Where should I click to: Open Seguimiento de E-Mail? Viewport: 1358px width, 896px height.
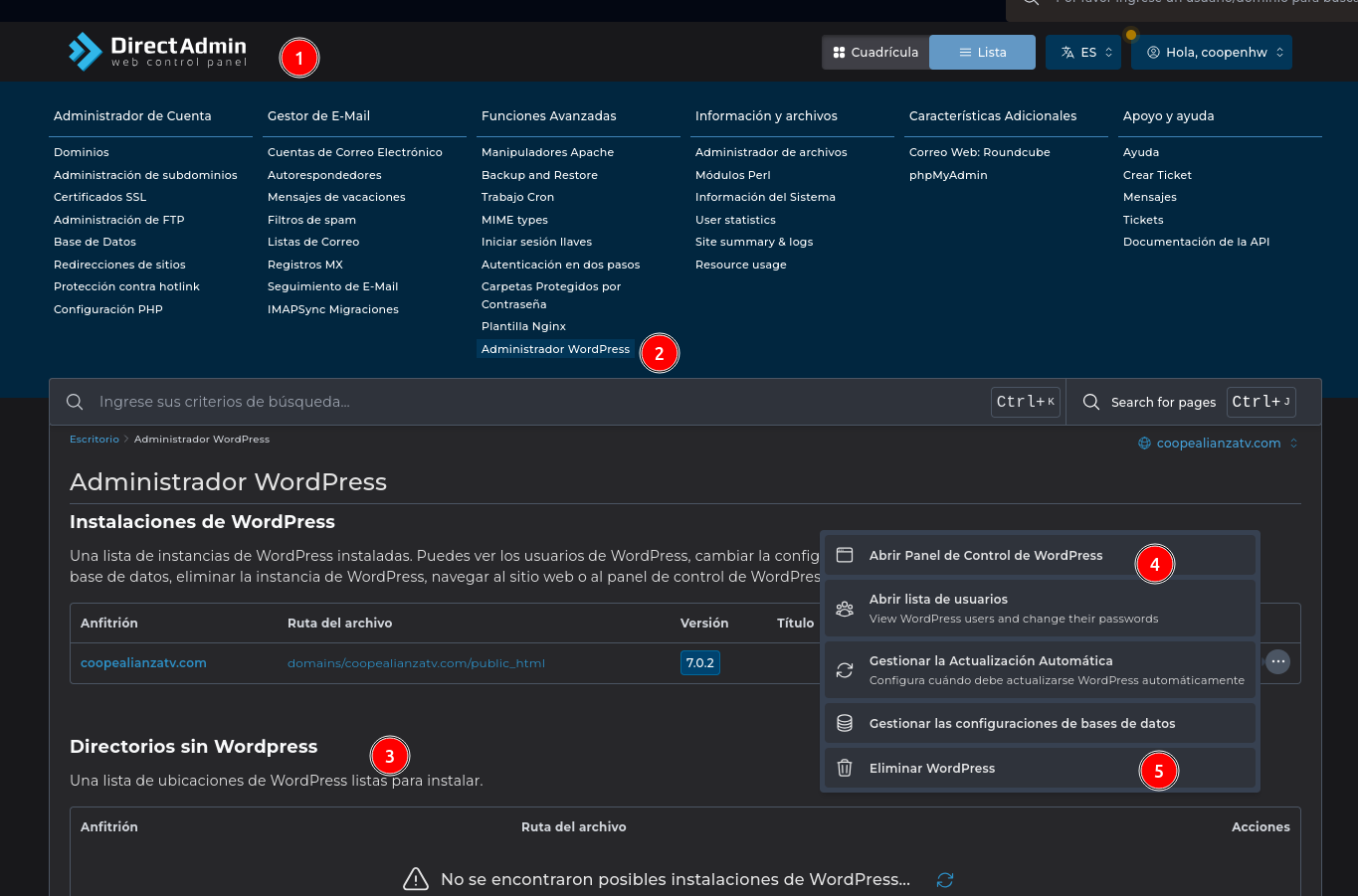tap(332, 286)
